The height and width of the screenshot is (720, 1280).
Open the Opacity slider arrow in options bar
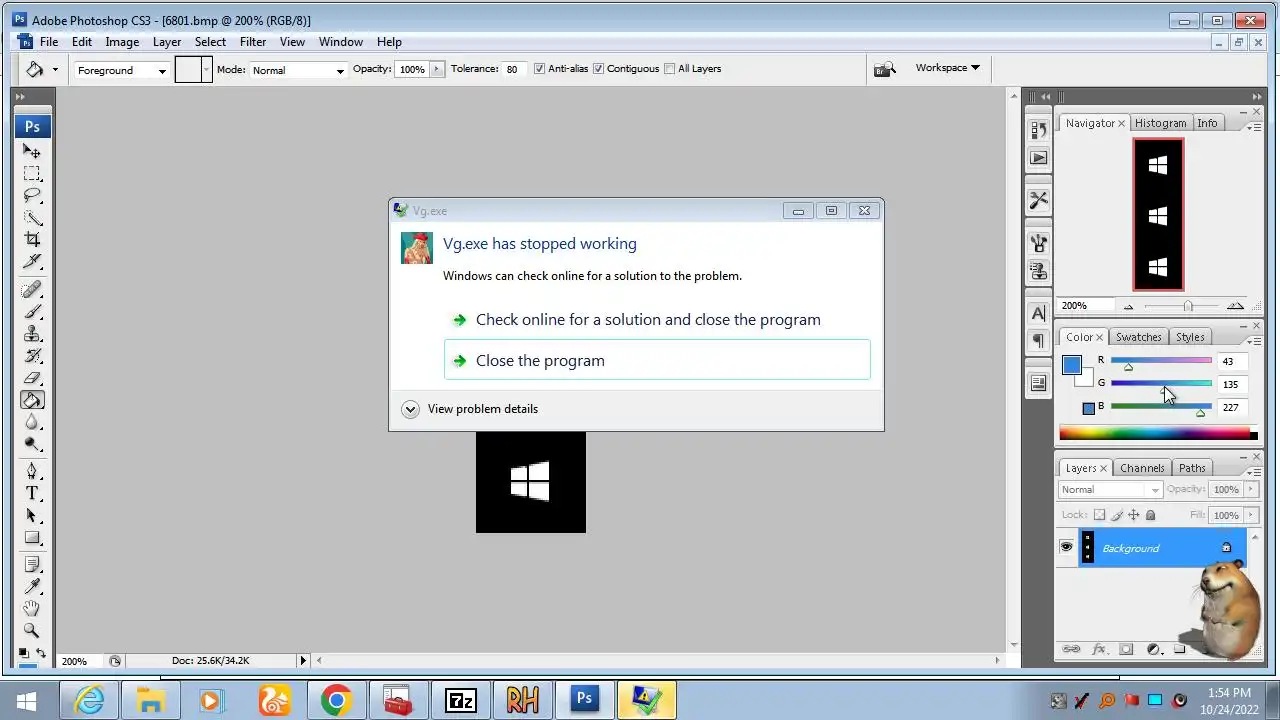[436, 69]
